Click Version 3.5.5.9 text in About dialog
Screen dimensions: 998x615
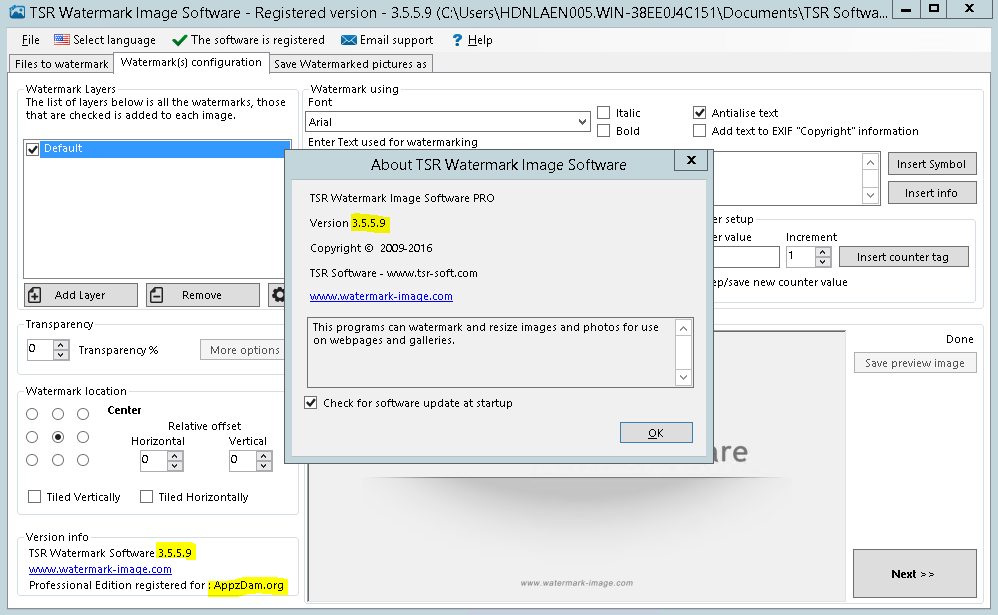point(348,223)
